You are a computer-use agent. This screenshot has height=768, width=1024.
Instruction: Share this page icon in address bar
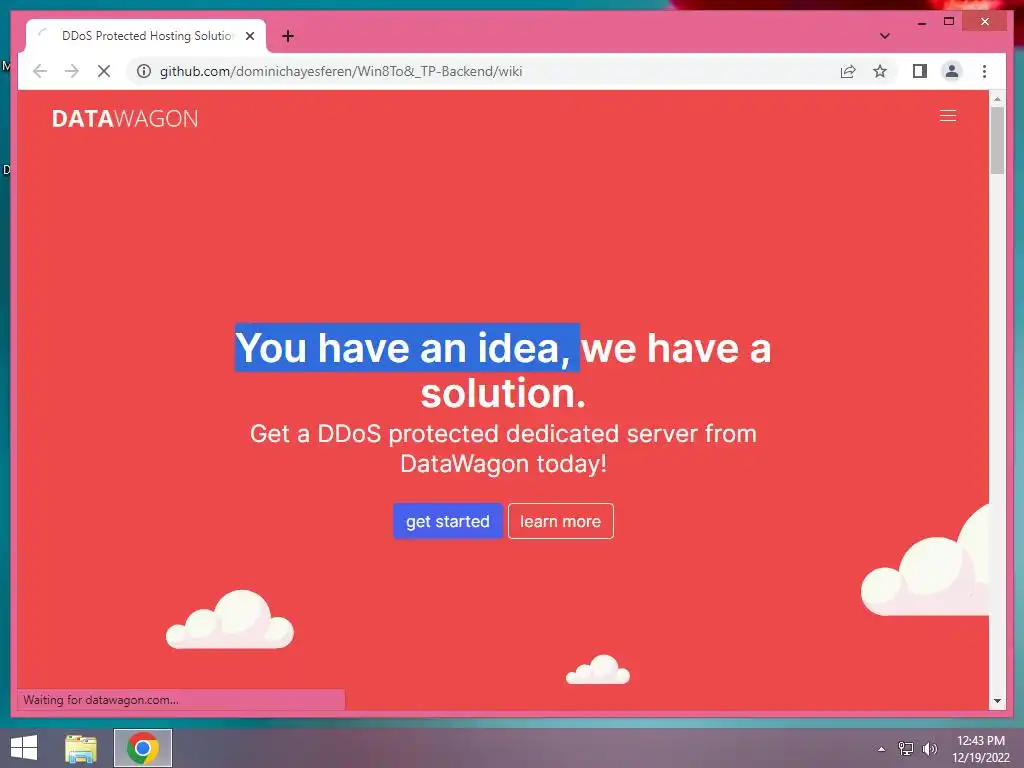pyautogui.click(x=848, y=71)
